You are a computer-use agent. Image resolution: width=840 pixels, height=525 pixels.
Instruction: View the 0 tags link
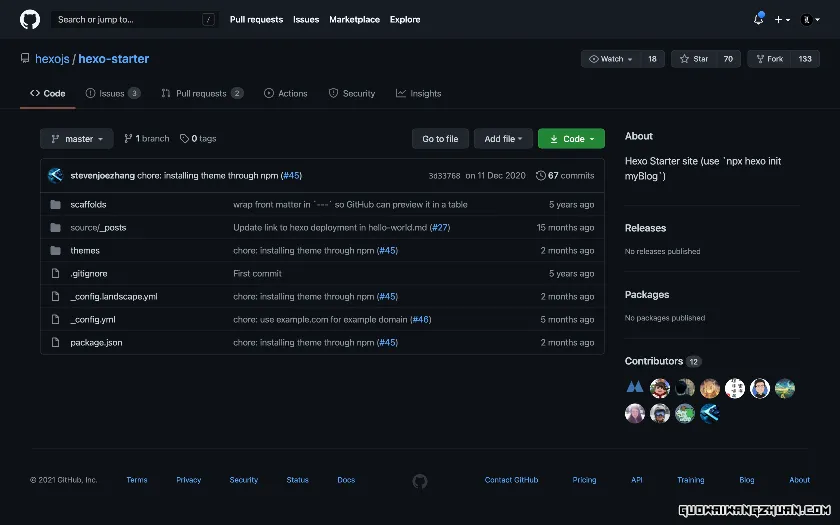click(198, 139)
